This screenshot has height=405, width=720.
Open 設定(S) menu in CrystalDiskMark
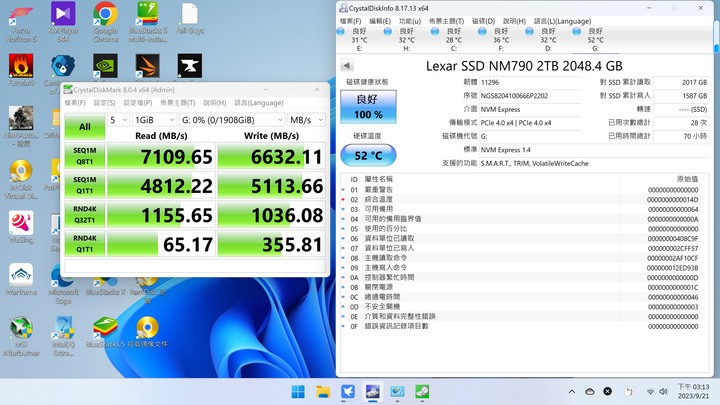(104, 103)
